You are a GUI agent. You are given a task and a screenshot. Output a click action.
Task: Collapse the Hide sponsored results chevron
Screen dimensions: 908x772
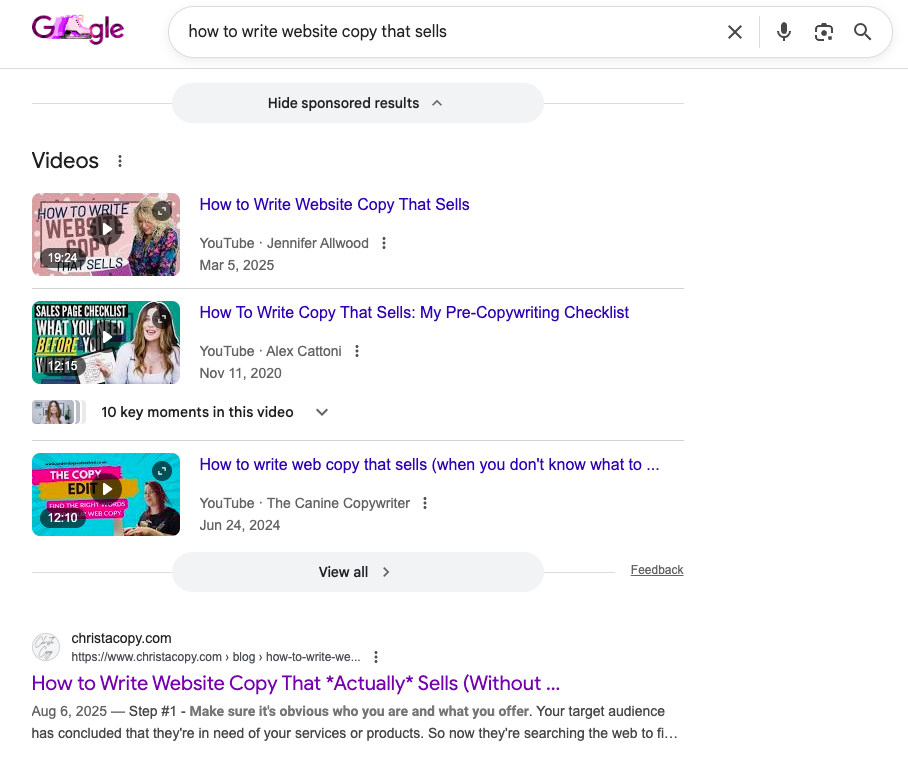(x=436, y=102)
